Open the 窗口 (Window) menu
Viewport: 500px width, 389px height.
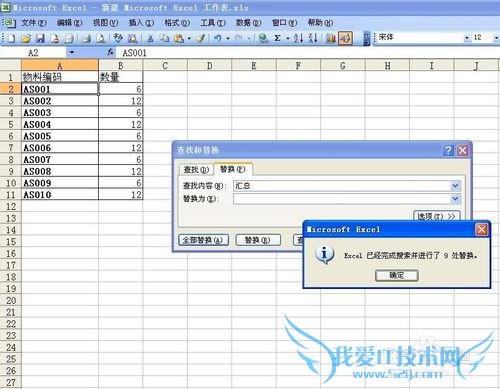coord(284,23)
